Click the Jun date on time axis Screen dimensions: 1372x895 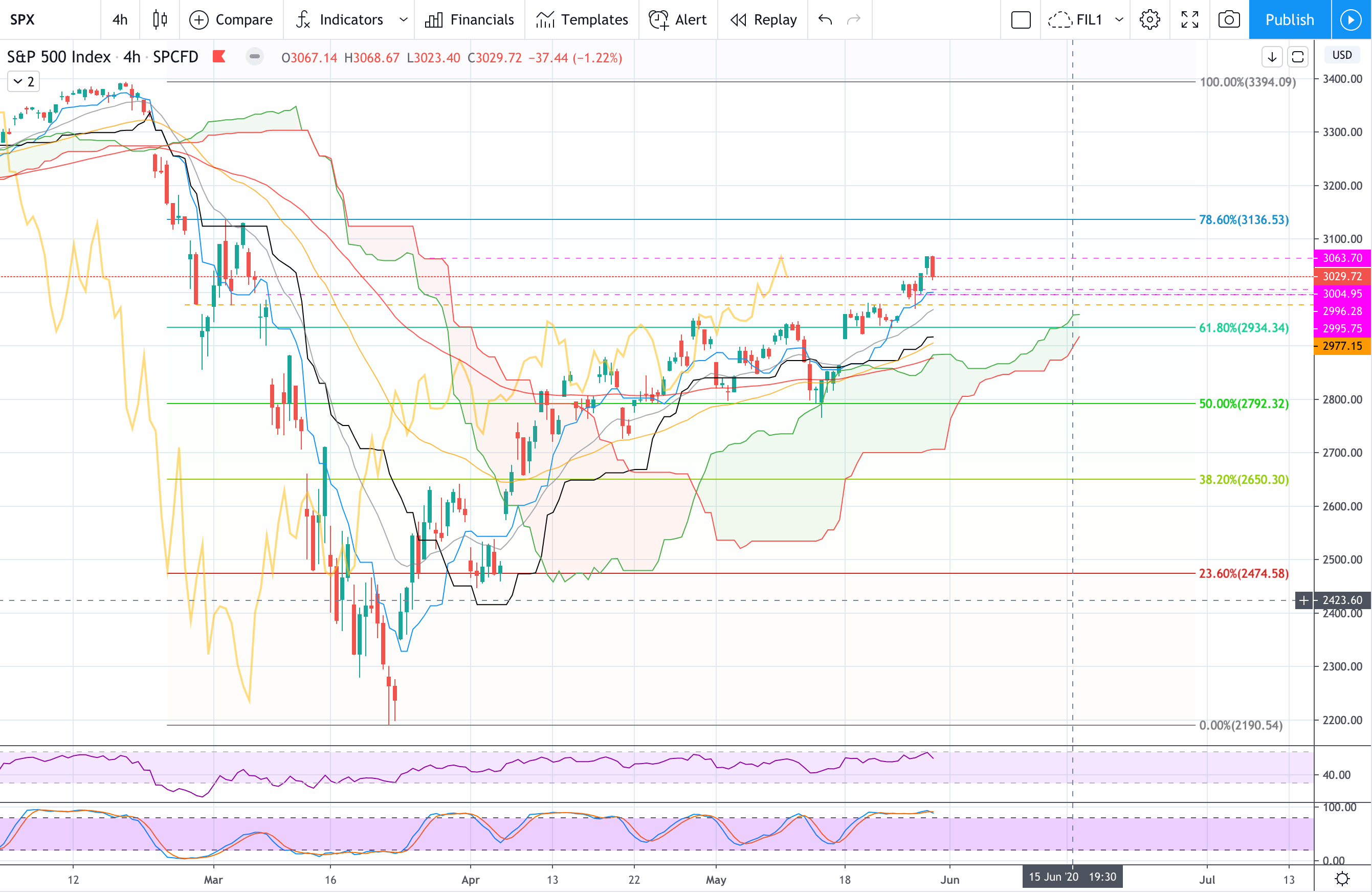pos(950,880)
